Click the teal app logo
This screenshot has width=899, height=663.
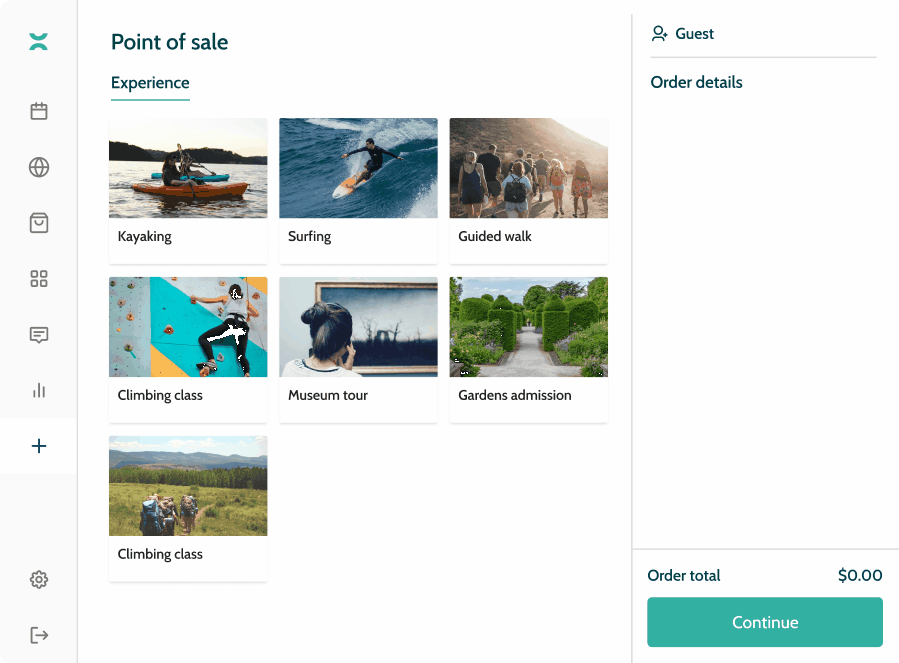click(x=39, y=41)
